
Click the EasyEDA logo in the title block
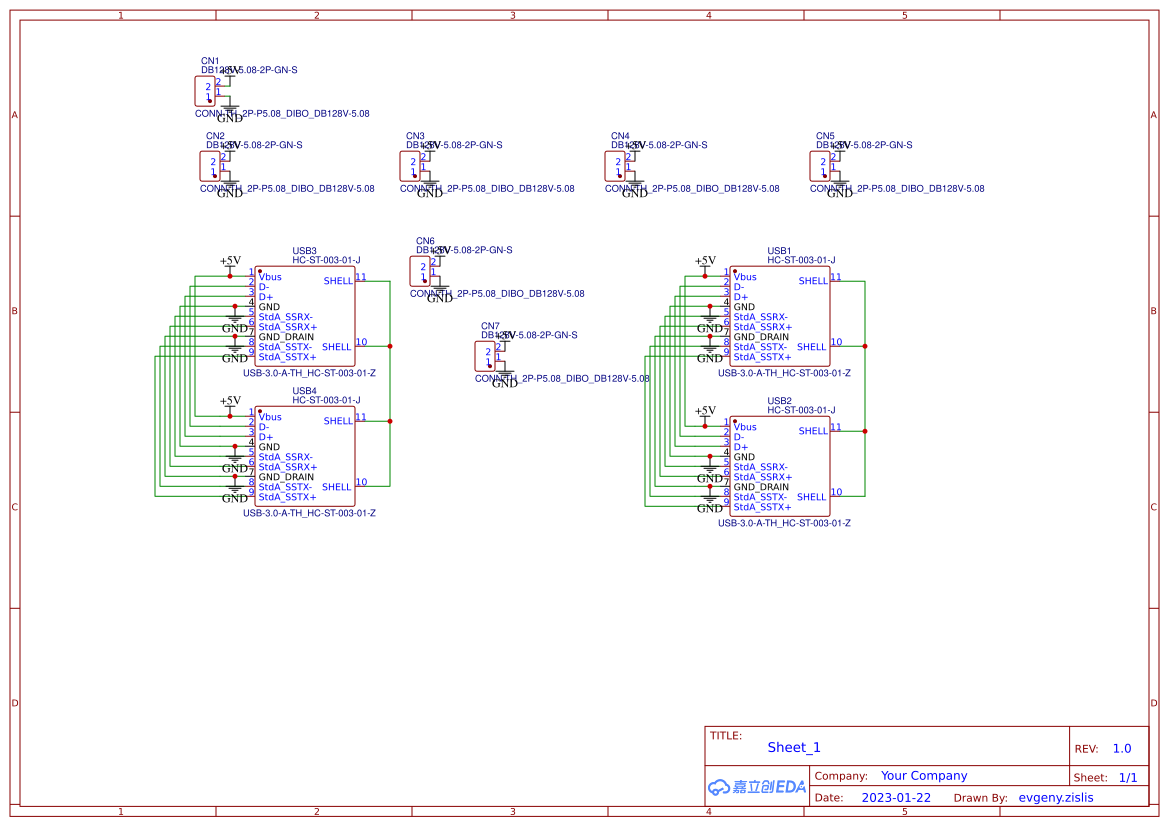tap(756, 787)
